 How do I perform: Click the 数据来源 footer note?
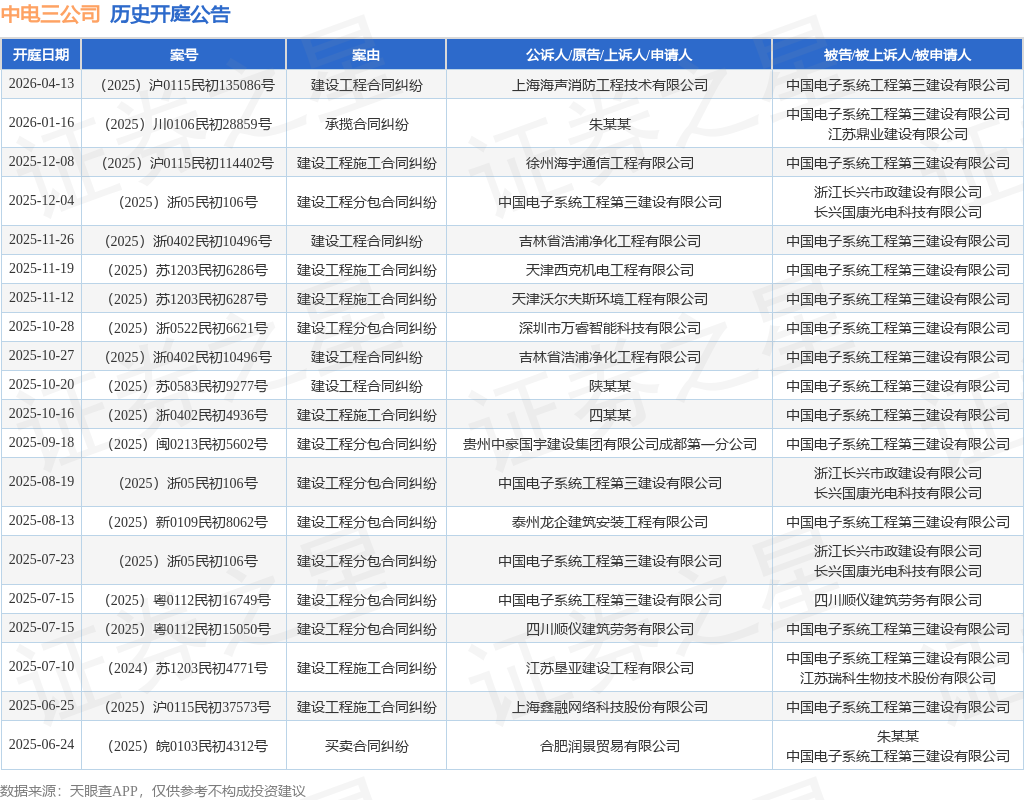tap(153, 791)
